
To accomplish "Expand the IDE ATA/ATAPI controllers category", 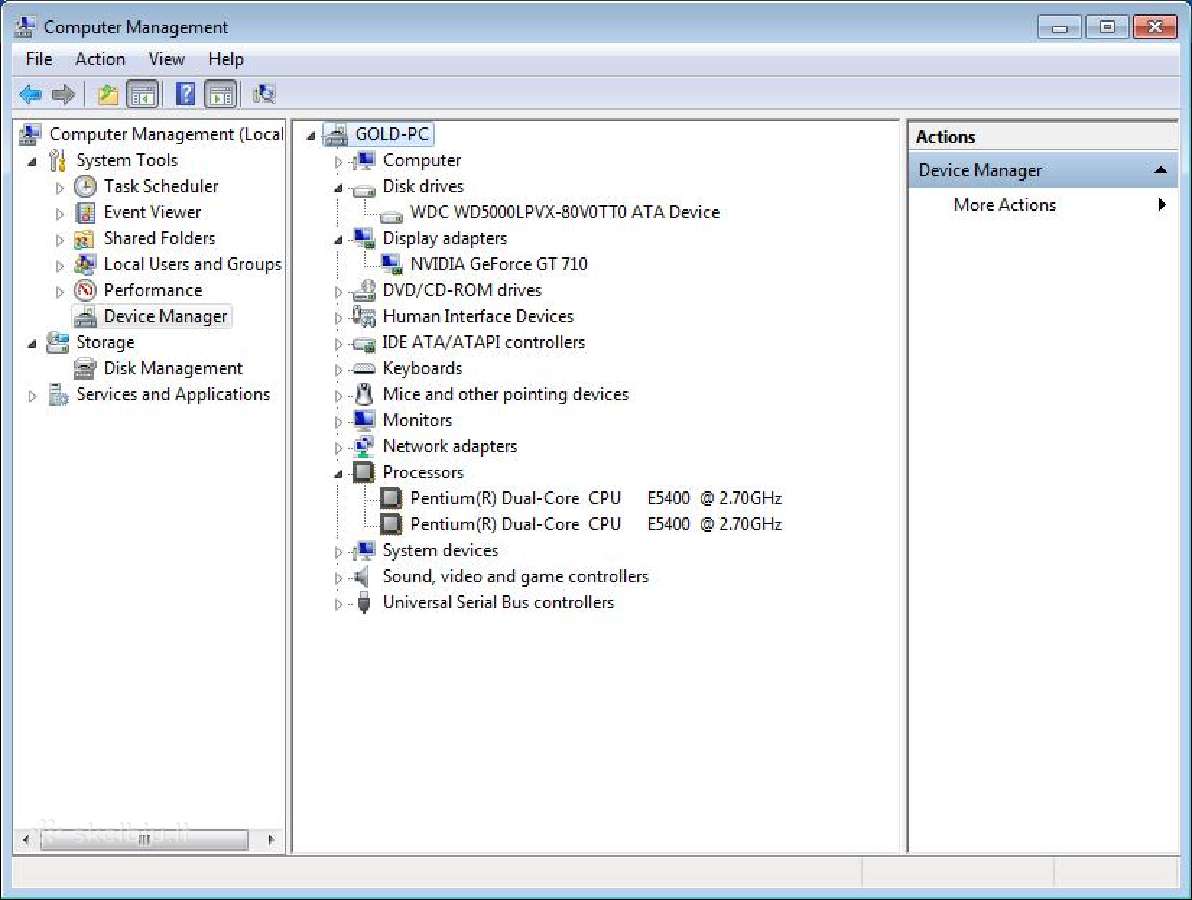I will (338, 344).
